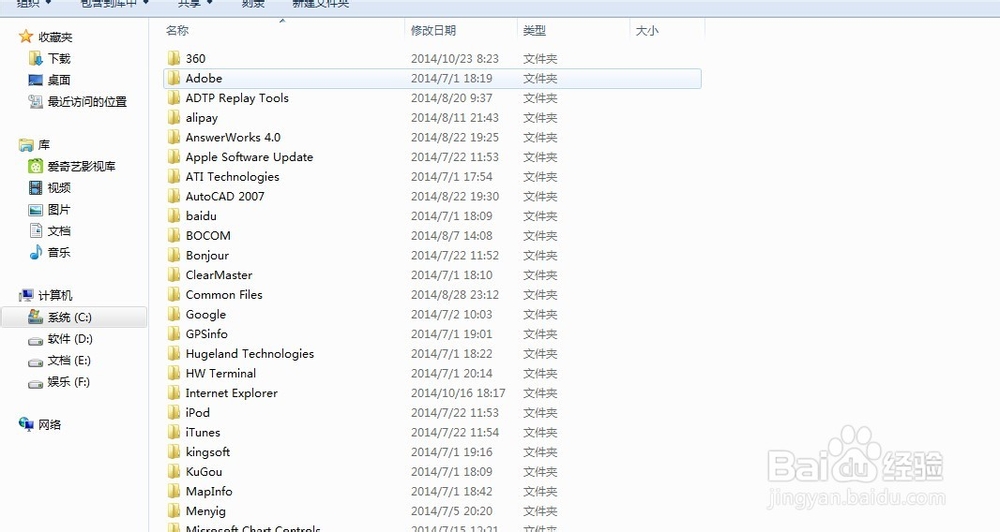This screenshot has height=532, width=1000.
Task: Click the Favorites star icon (收藏夹)
Action: 26,36
